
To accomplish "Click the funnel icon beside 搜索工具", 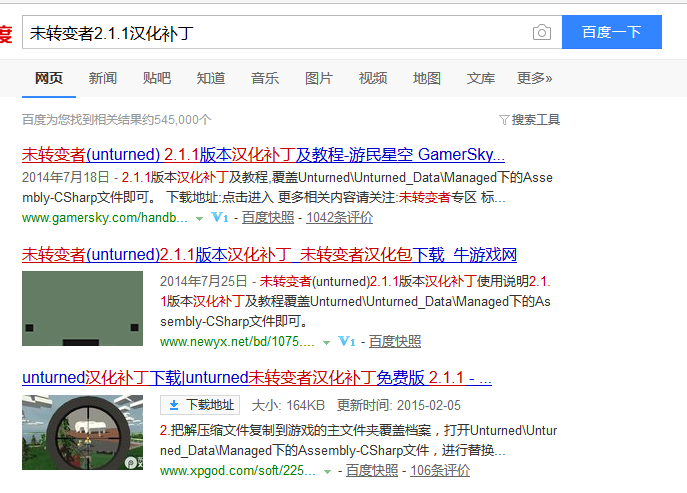I will pos(504,120).
